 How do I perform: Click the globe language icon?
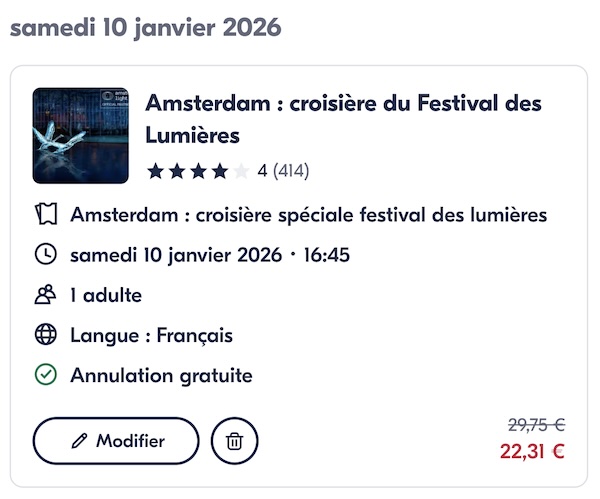(x=46, y=335)
